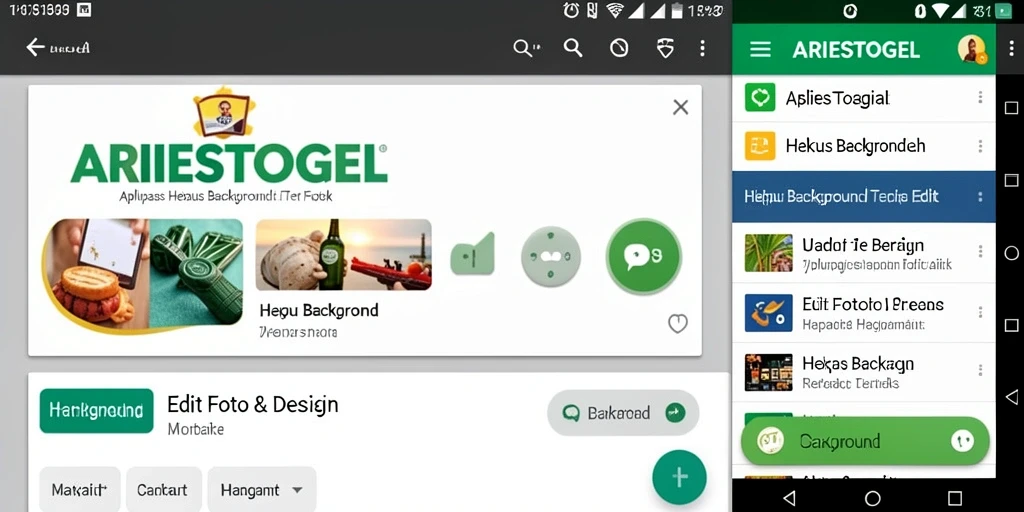
Task: Close the ARIESTOGEL card with the X
Action: [680, 107]
